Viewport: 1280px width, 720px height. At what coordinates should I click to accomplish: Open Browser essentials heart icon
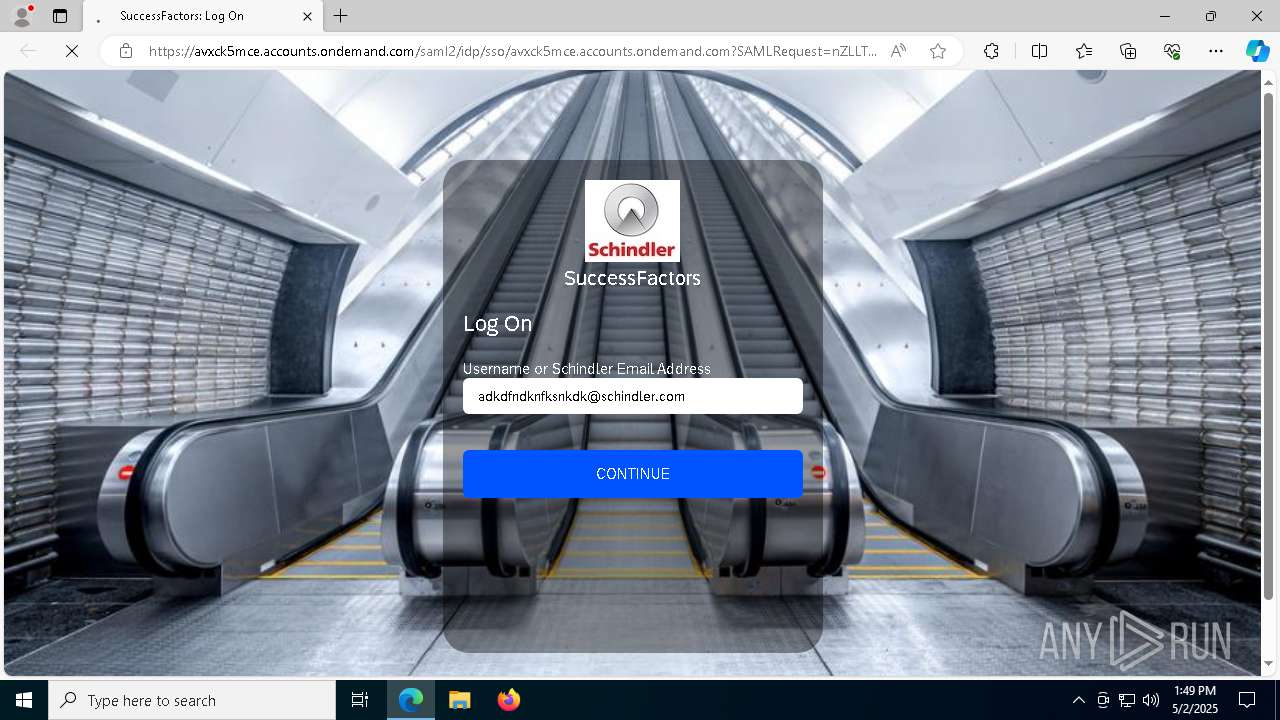pyautogui.click(x=1172, y=51)
